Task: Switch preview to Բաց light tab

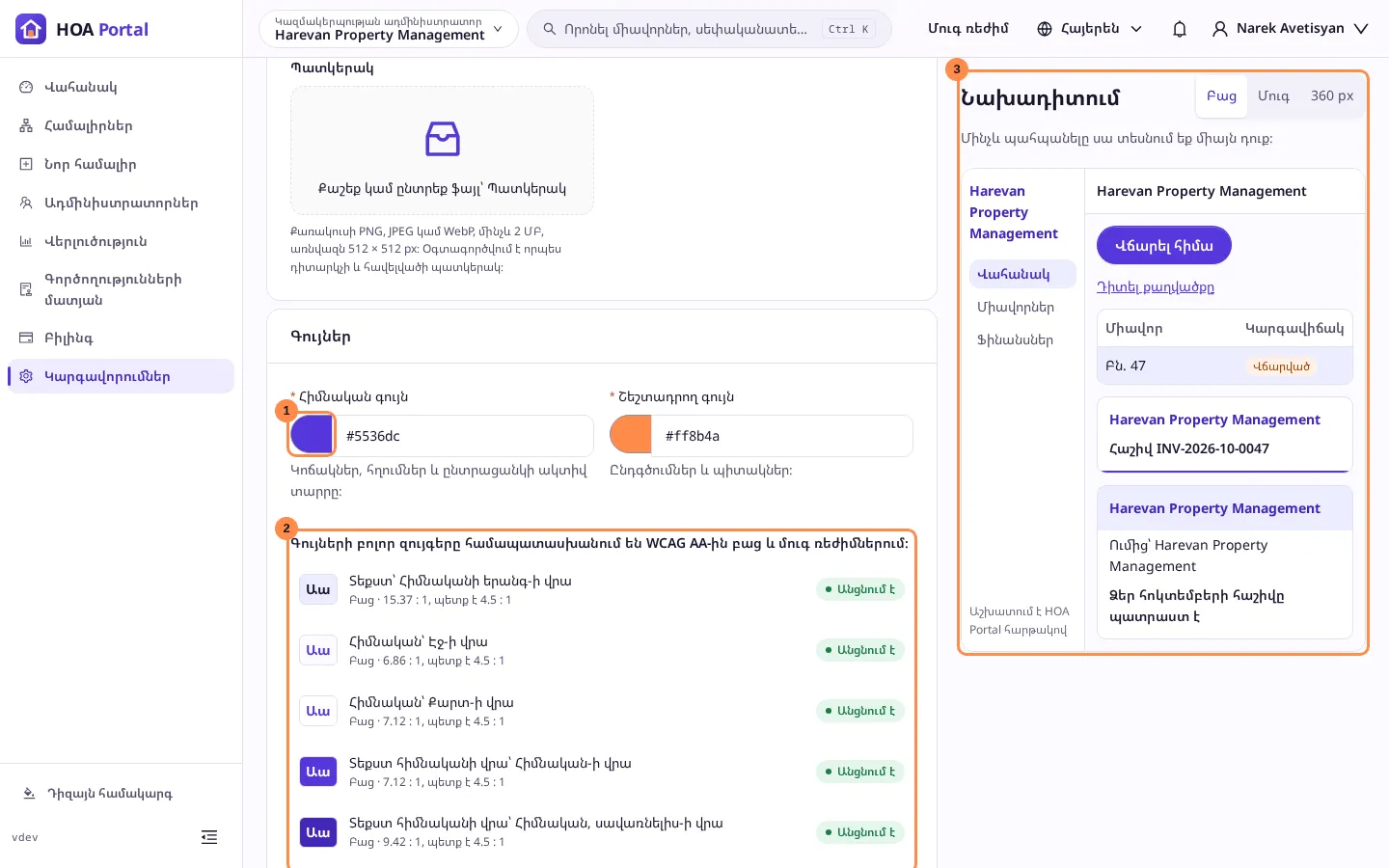Action: tap(1221, 96)
